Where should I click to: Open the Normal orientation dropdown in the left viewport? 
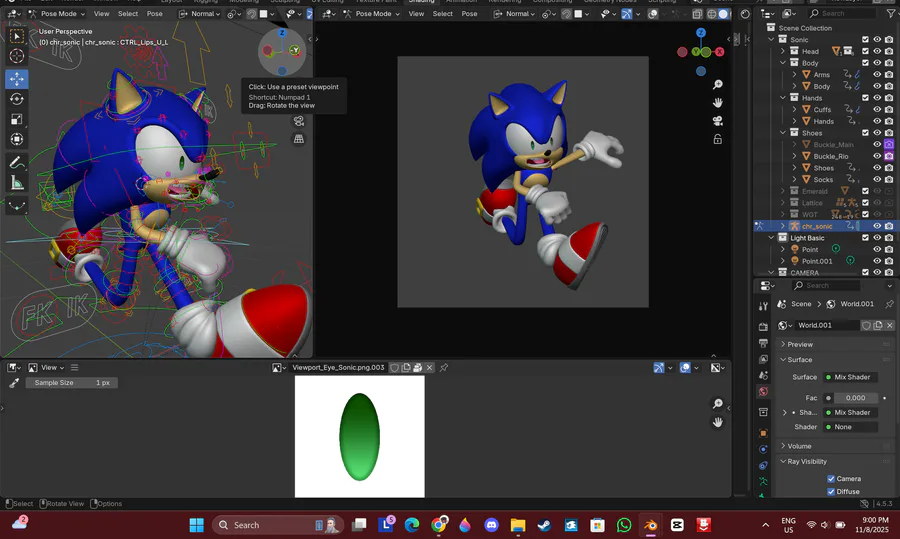tap(200, 14)
